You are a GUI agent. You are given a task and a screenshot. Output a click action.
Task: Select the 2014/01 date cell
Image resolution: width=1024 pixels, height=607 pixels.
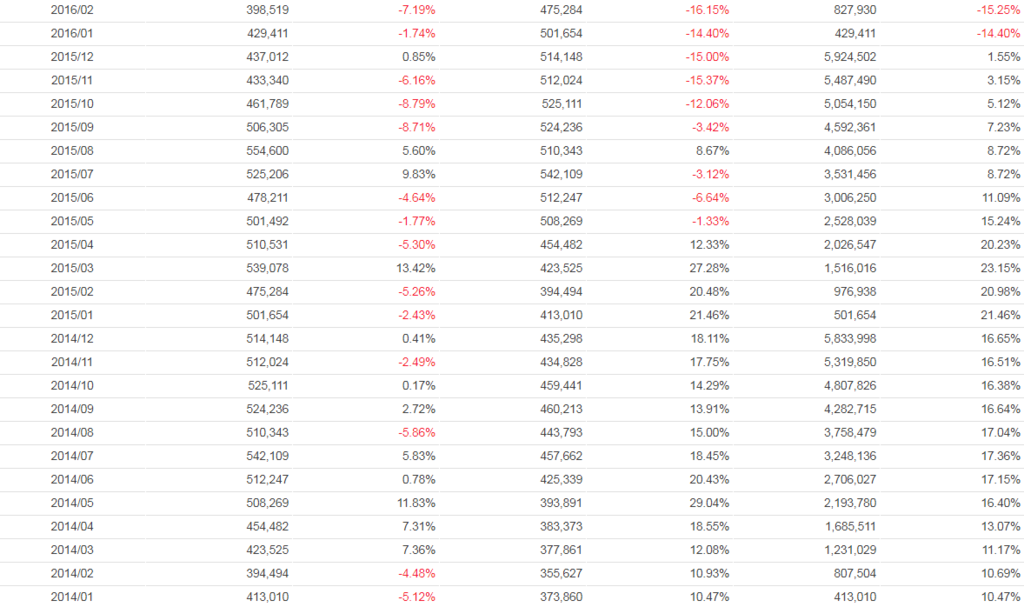[73, 598]
